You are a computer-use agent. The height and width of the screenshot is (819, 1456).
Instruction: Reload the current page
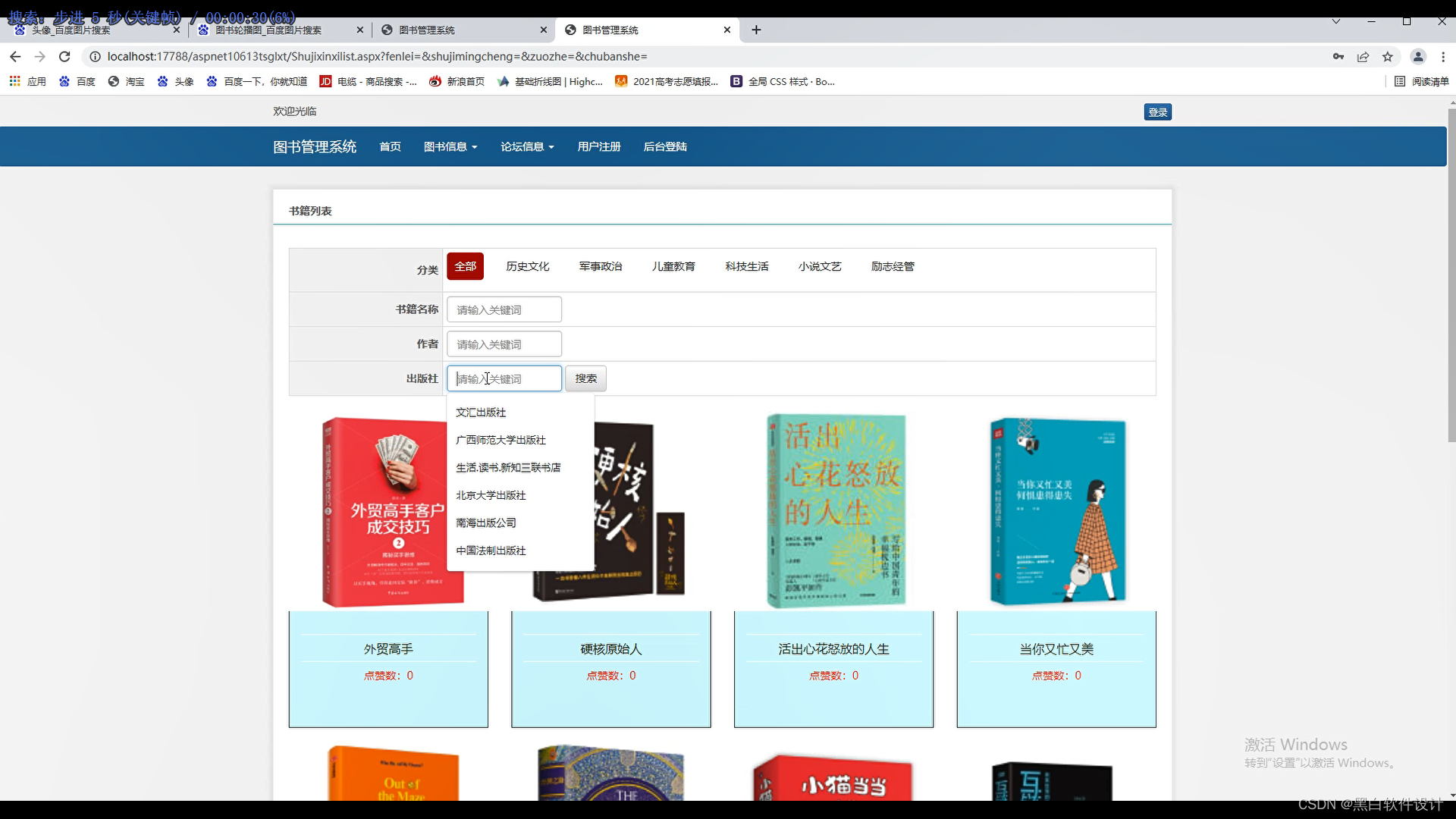point(64,57)
